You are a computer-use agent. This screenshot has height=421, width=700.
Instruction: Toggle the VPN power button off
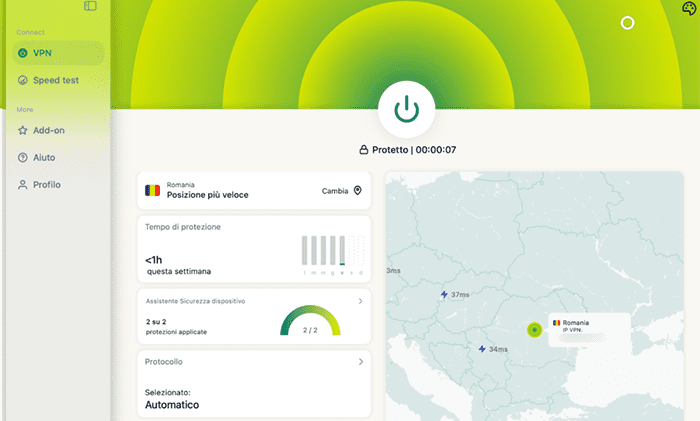pos(406,109)
